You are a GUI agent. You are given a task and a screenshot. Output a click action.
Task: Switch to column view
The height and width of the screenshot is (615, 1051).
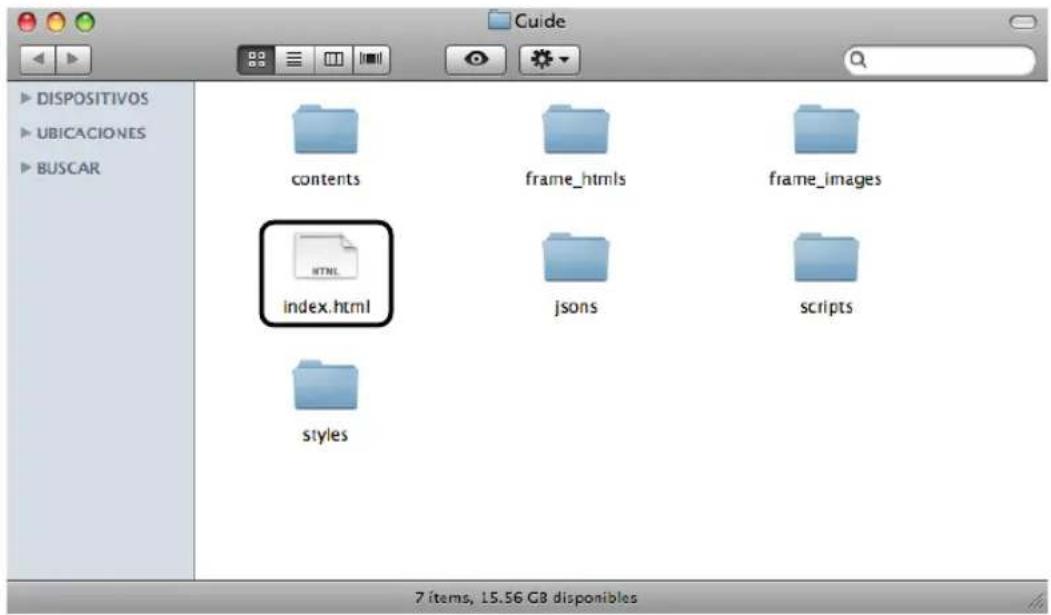(333, 59)
